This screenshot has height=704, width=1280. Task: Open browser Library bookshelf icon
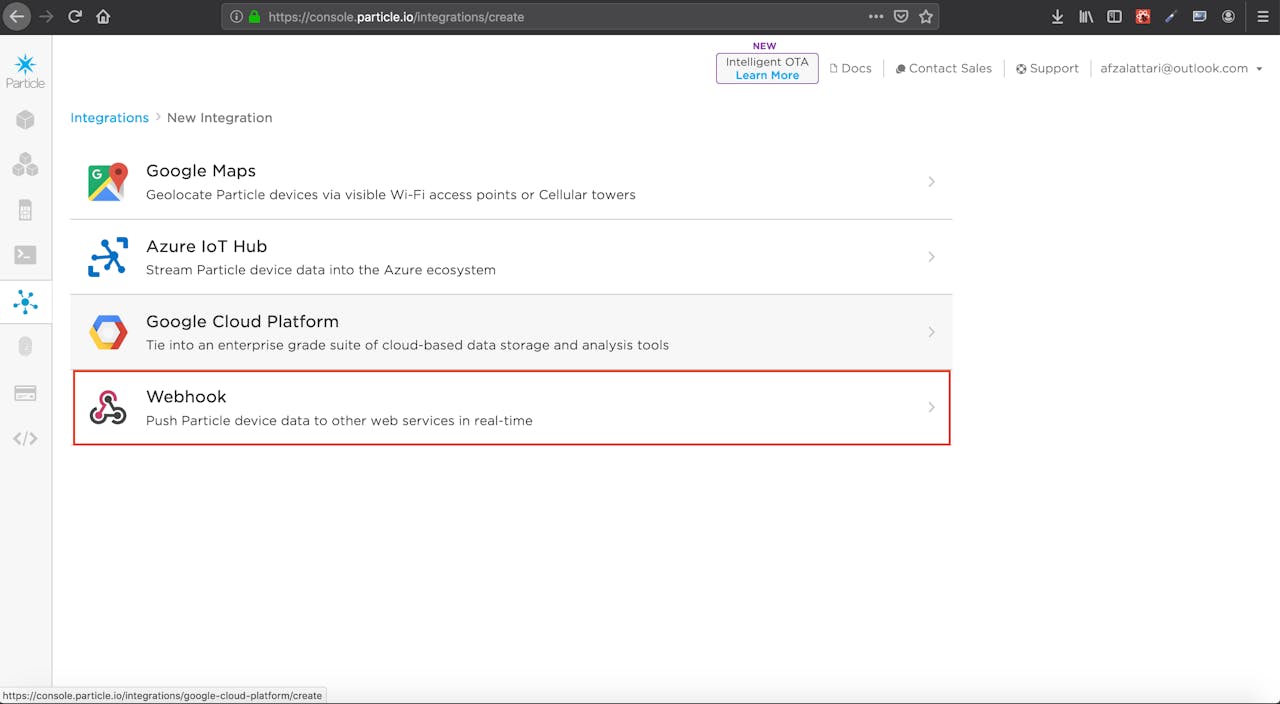coord(1086,16)
